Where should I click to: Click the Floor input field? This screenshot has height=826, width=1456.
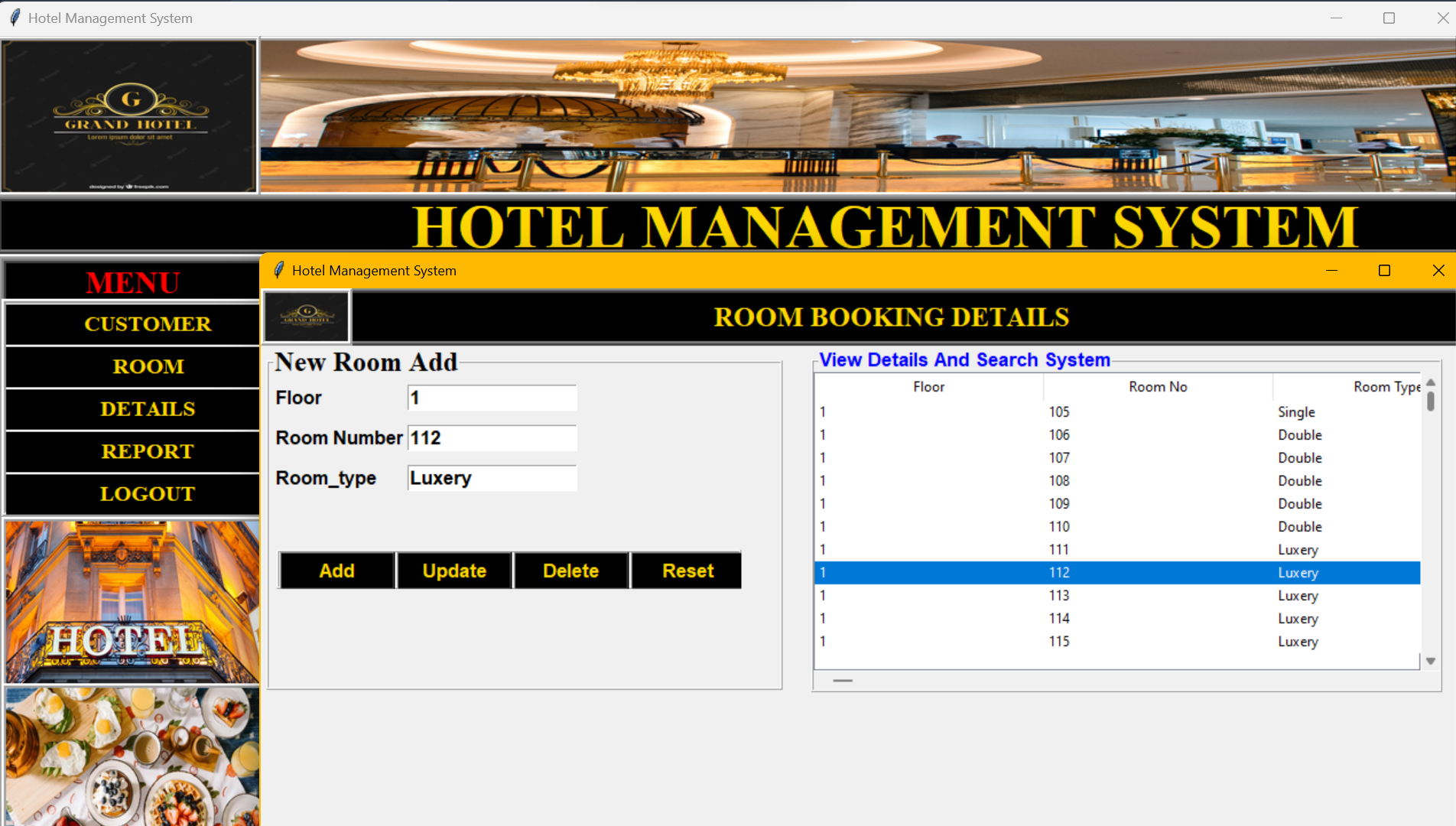[492, 398]
